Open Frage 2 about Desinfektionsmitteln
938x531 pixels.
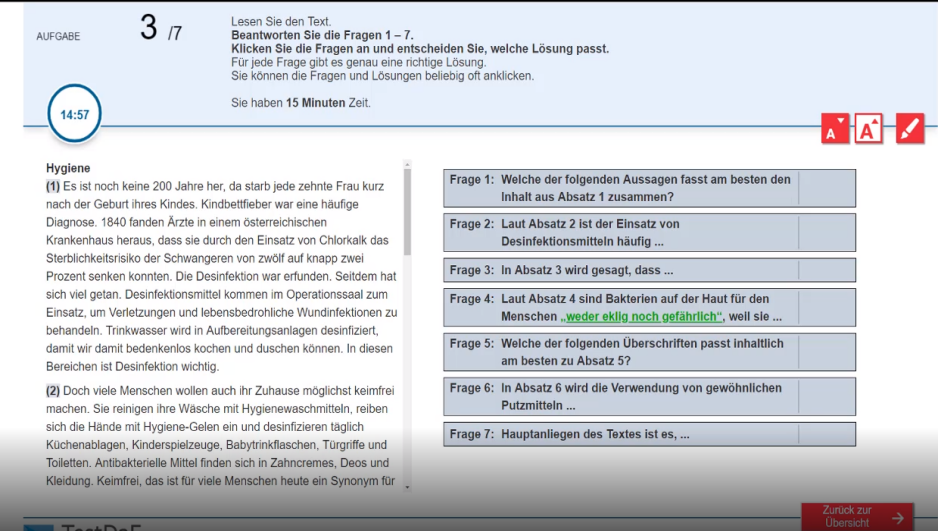(649, 233)
